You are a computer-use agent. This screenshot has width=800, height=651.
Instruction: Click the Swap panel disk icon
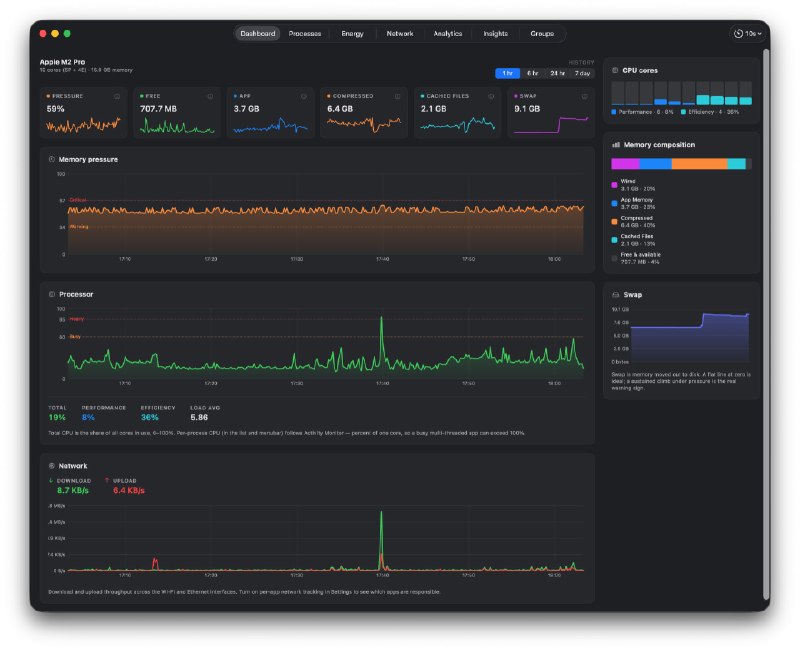pyautogui.click(x=616, y=295)
